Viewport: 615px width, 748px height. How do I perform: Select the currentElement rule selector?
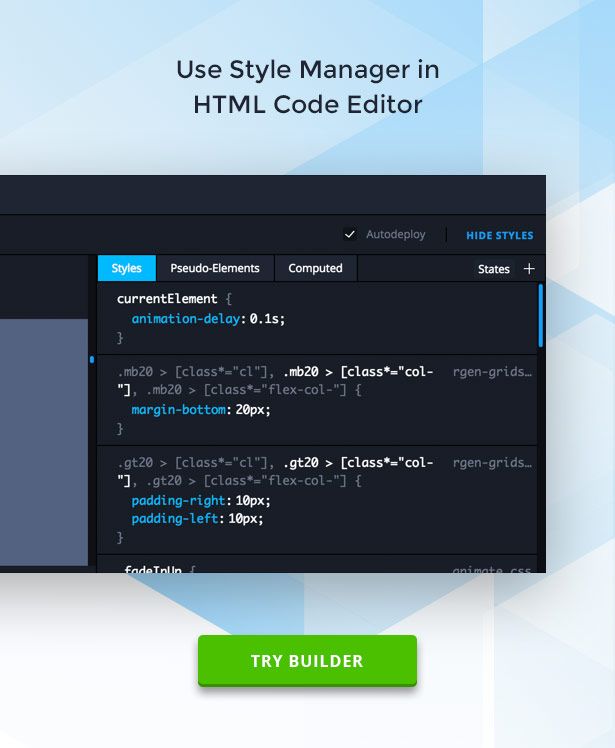(166, 299)
